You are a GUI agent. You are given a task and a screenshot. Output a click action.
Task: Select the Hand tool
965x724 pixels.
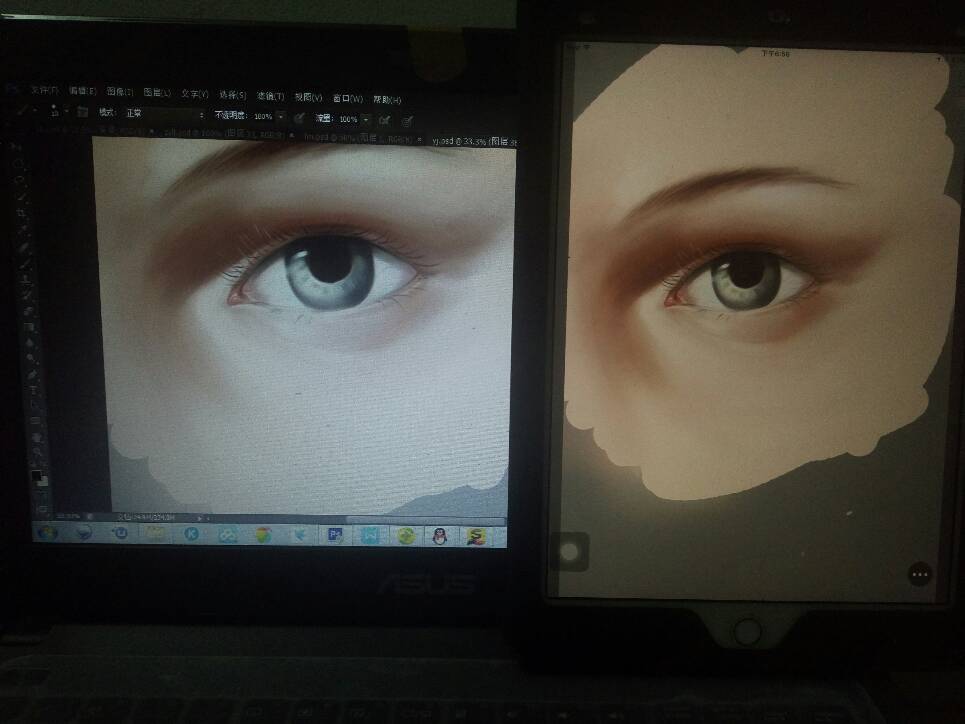(37, 438)
